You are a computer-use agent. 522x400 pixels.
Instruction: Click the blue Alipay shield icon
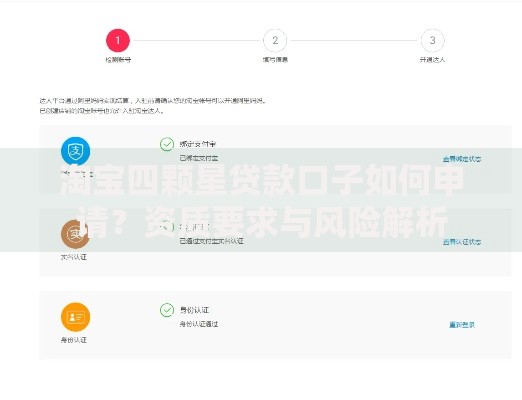76,151
